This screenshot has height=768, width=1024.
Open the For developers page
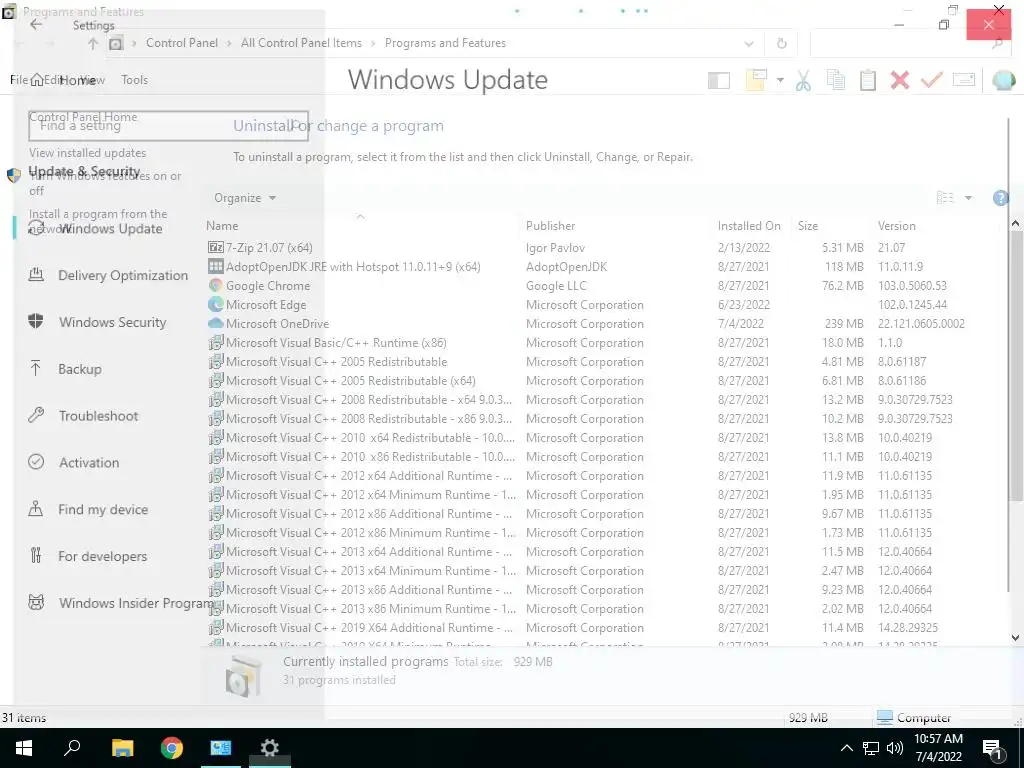click(x=103, y=556)
